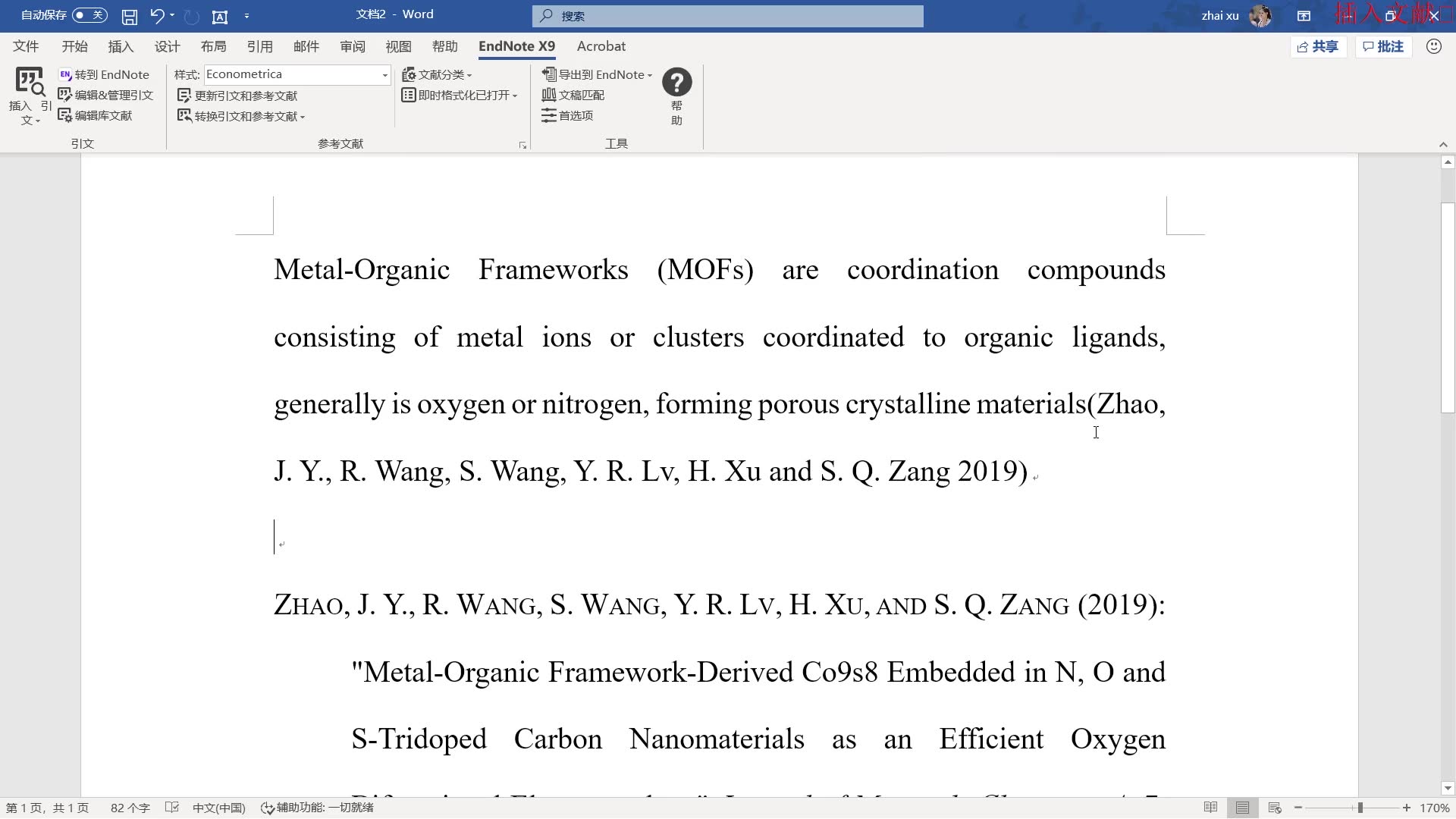The height and width of the screenshot is (819, 1456).
Task: Open EndNote Preferences
Action: tap(568, 115)
